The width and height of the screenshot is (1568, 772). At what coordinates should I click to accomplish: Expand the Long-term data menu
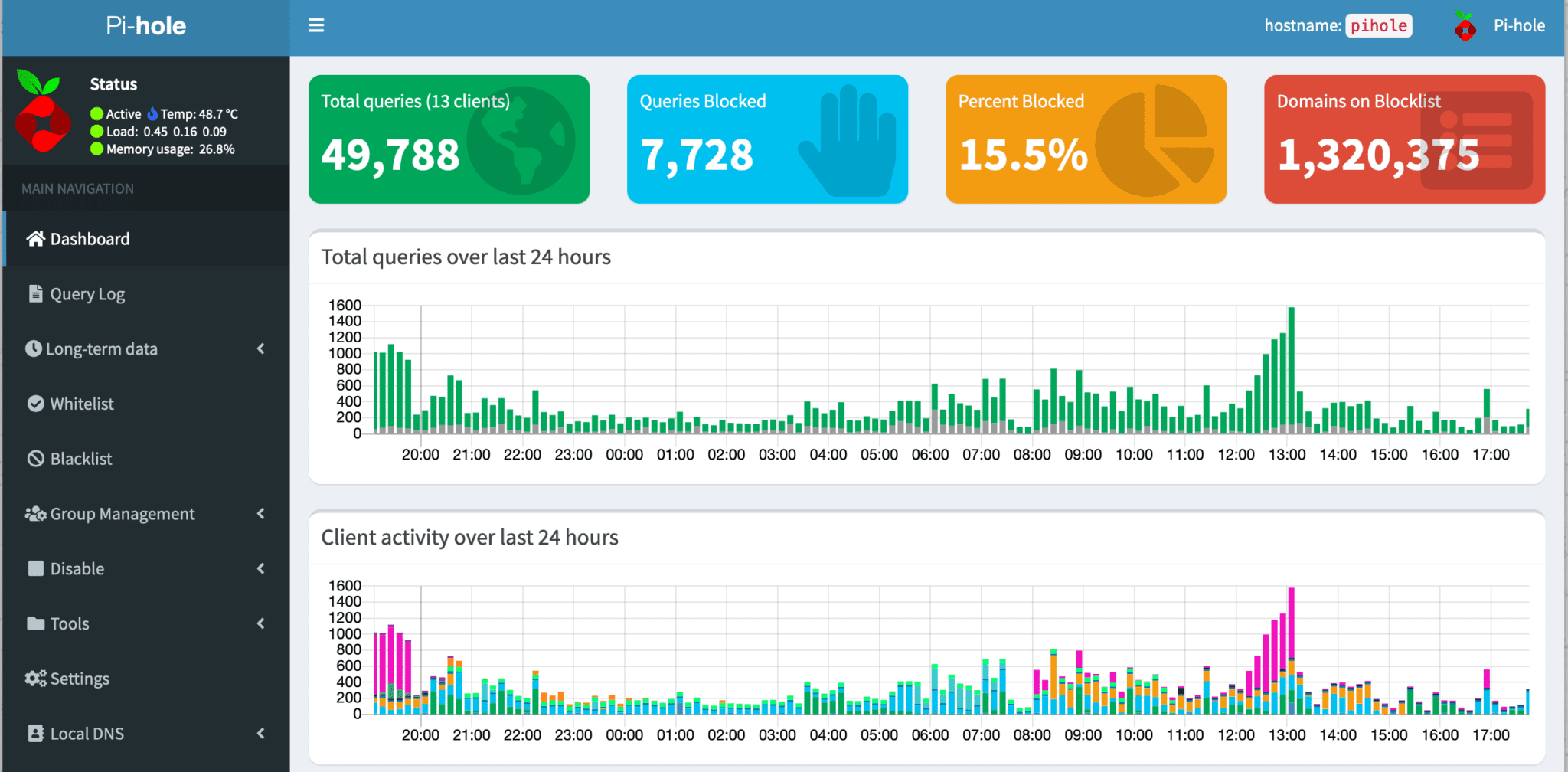pyautogui.click(x=100, y=348)
